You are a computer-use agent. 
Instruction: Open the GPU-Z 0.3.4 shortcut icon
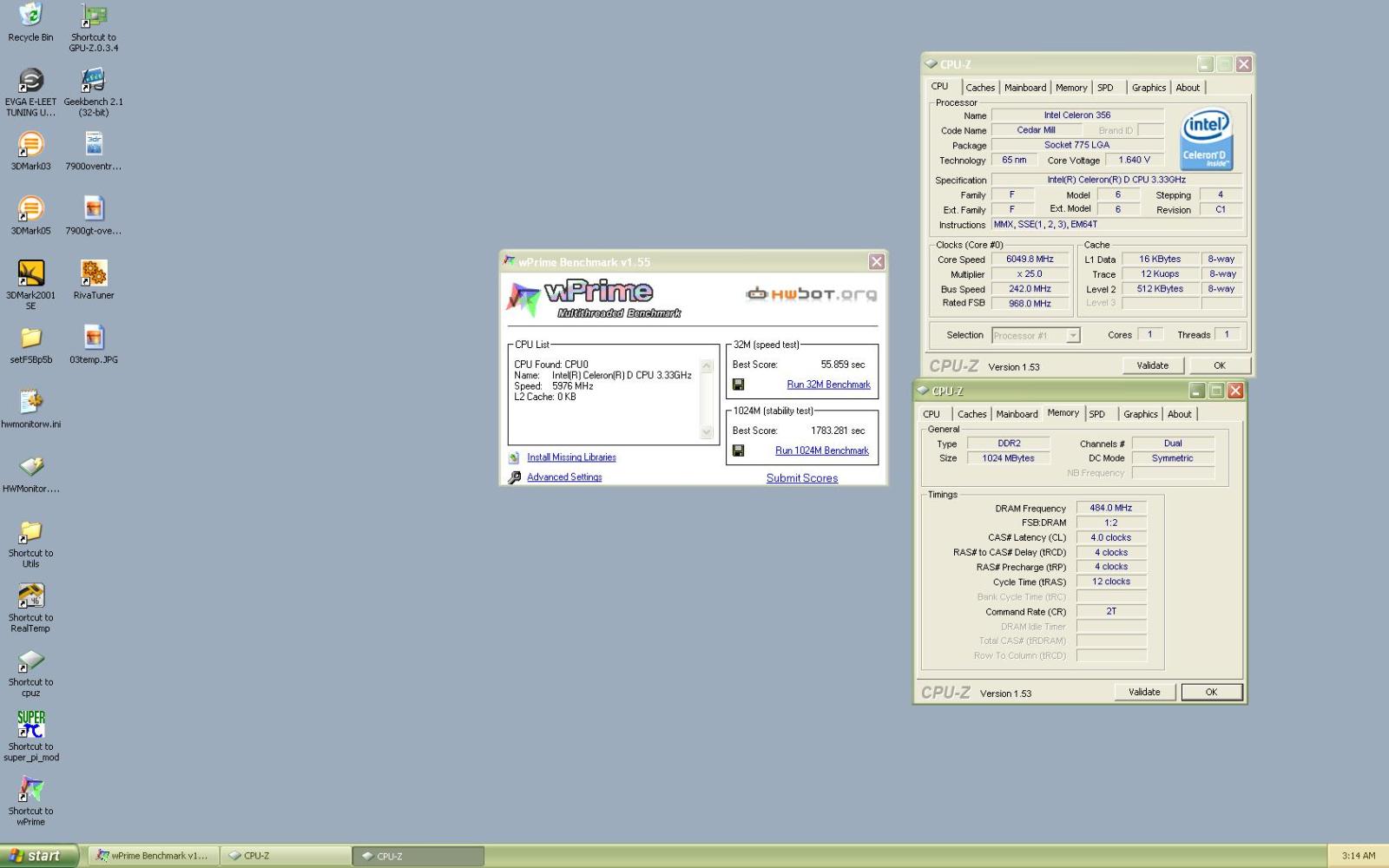click(94, 15)
